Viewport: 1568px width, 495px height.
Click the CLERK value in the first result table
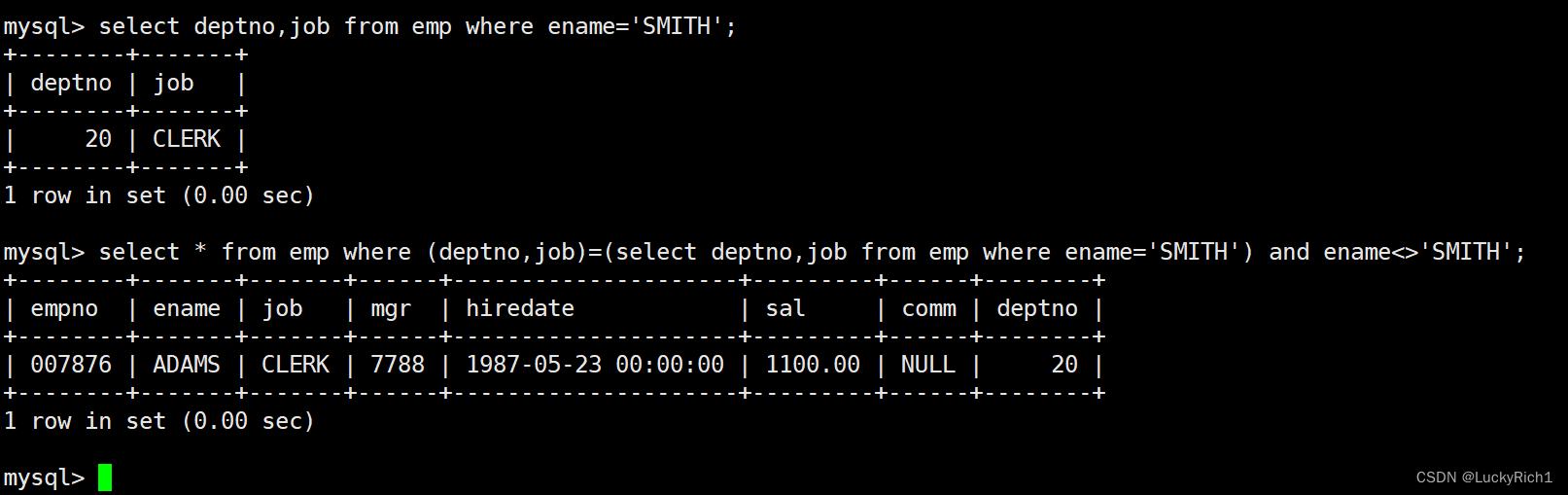pos(187,139)
